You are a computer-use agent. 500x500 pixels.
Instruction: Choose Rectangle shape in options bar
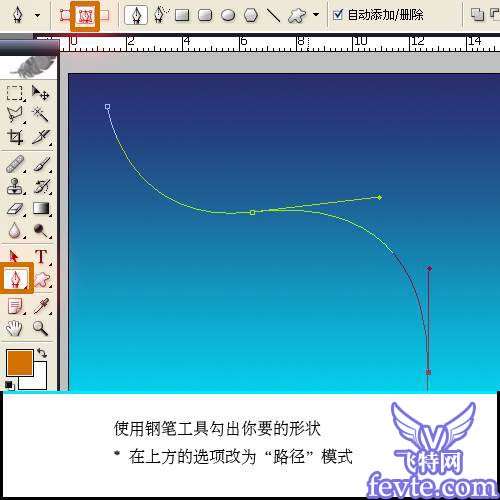182,15
